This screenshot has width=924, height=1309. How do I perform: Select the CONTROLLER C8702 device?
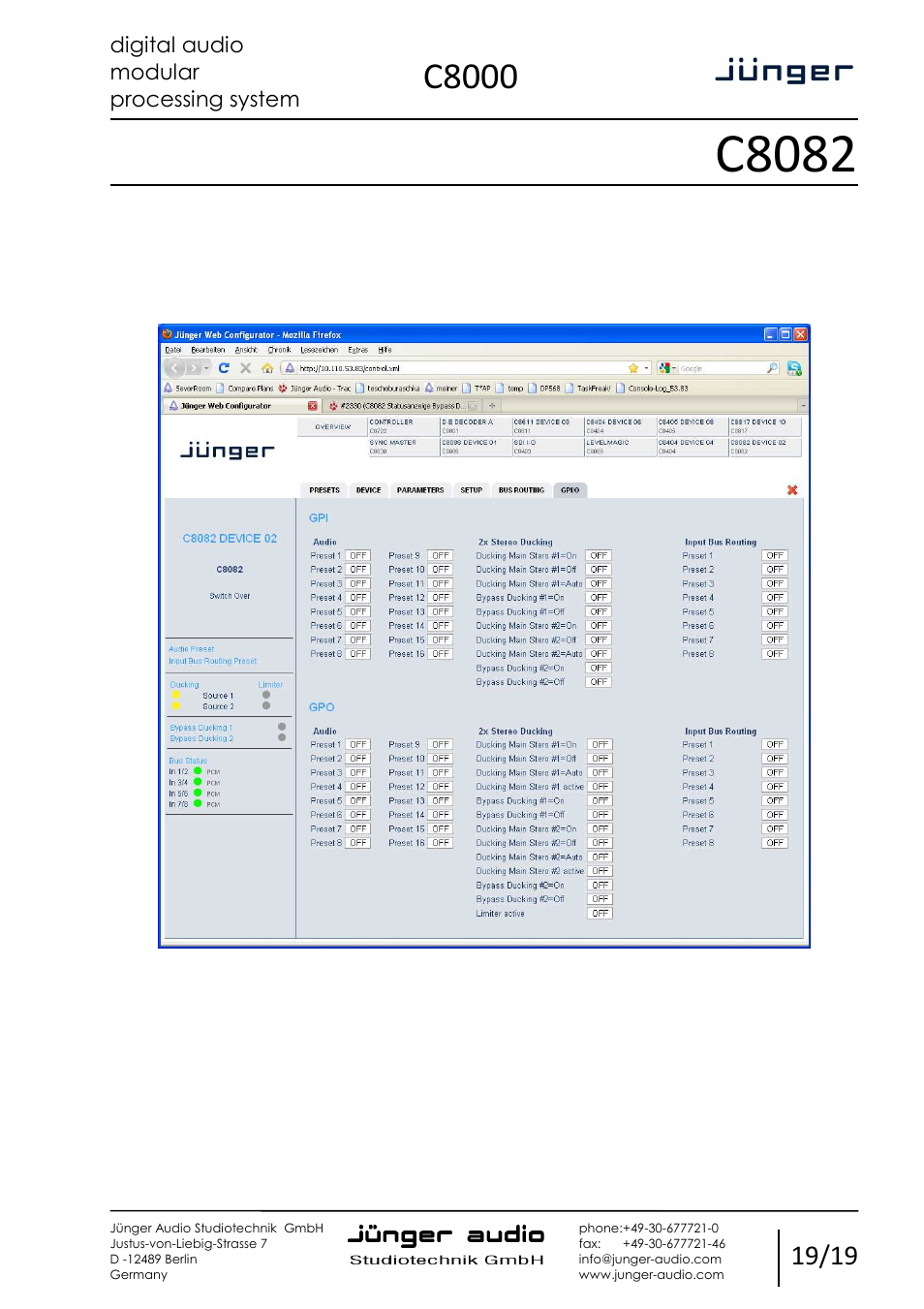[403, 426]
